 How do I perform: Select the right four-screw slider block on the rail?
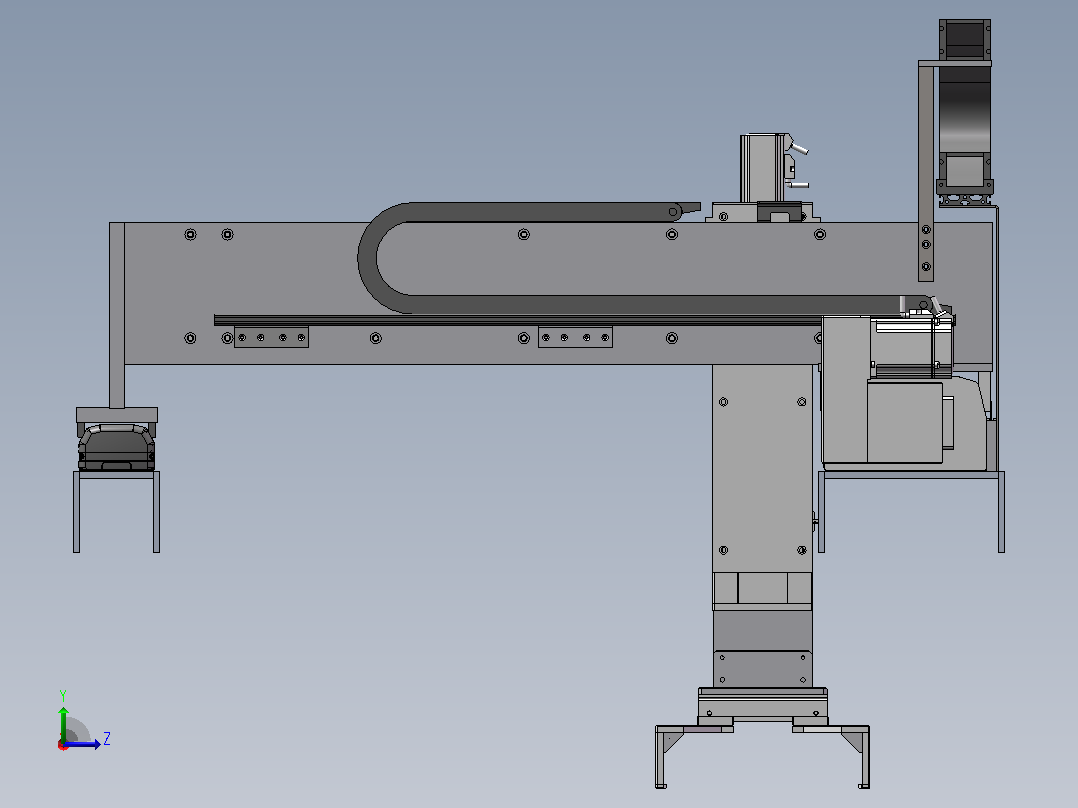click(575, 338)
